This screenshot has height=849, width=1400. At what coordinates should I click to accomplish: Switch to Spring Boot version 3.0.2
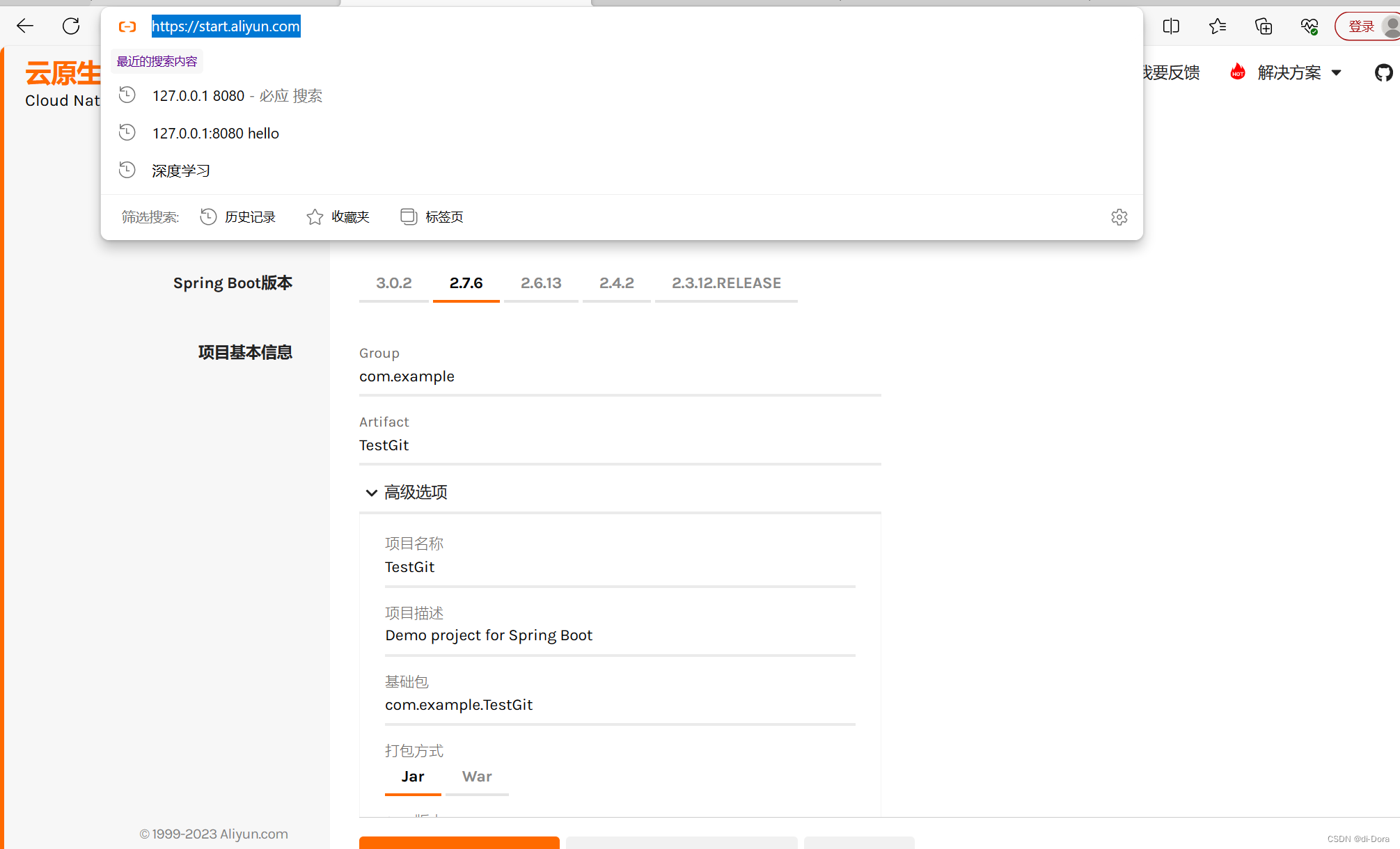coord(394,283)
